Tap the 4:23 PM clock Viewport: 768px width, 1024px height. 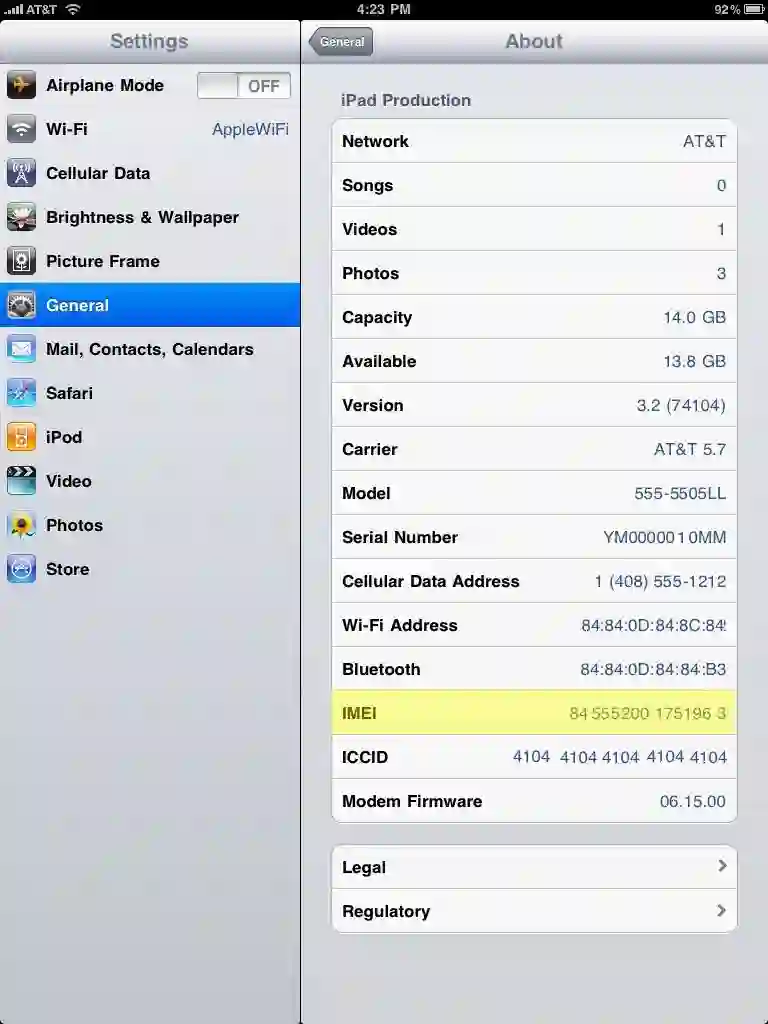(x=384, y=9)
